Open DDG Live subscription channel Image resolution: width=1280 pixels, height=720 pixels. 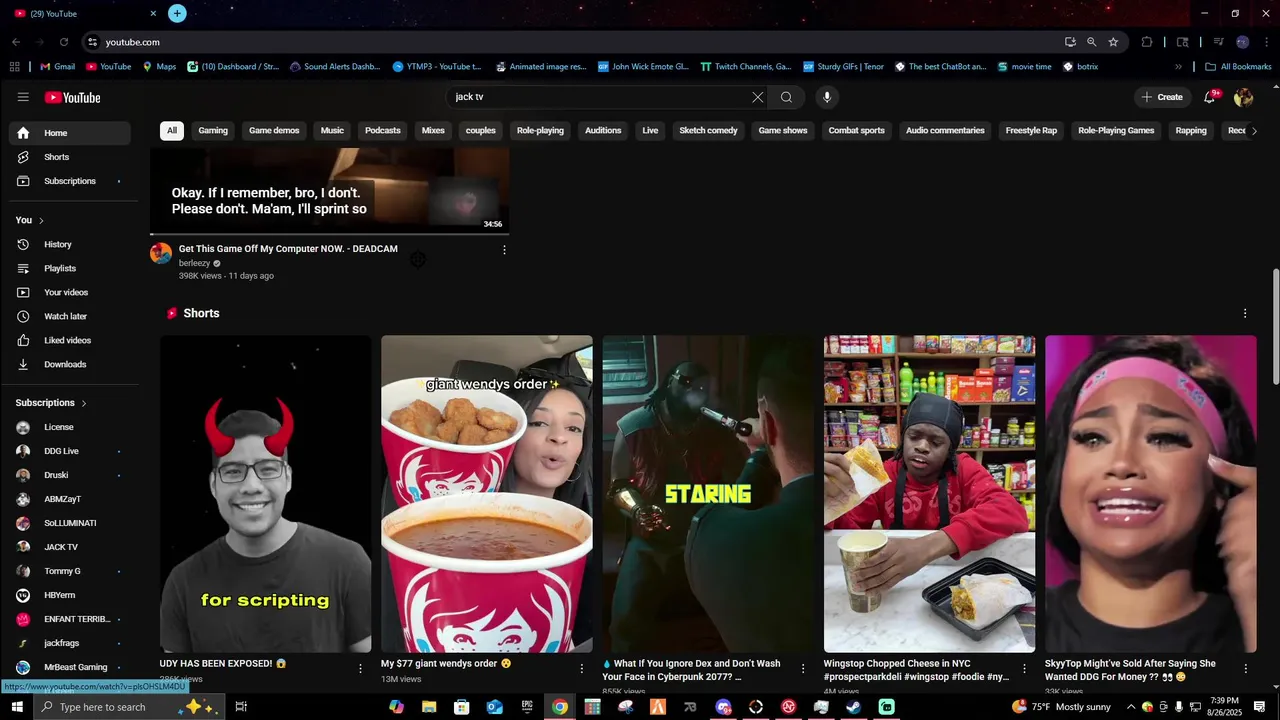[70, 451]
